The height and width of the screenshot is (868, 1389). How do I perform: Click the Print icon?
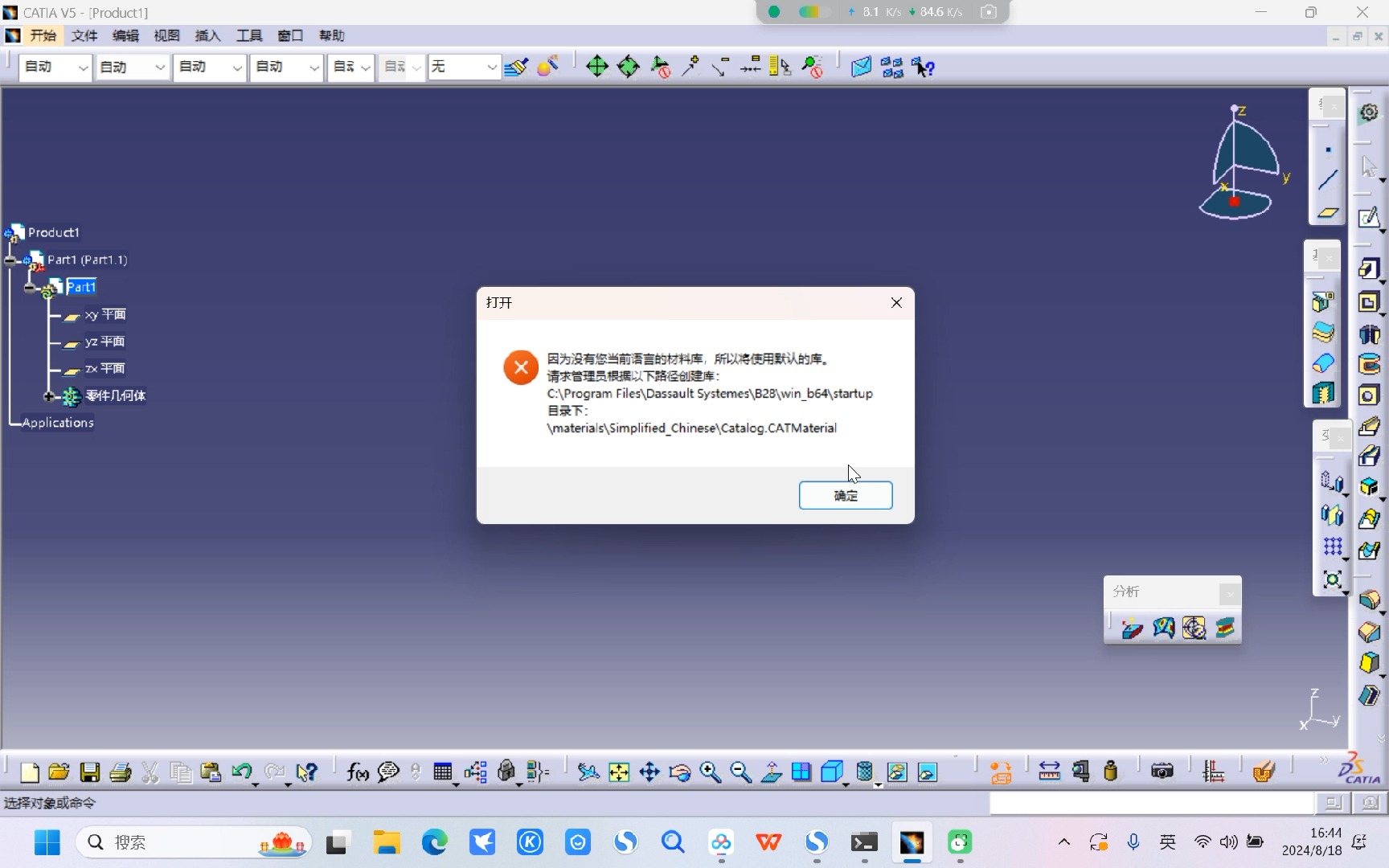coord(120,772)
